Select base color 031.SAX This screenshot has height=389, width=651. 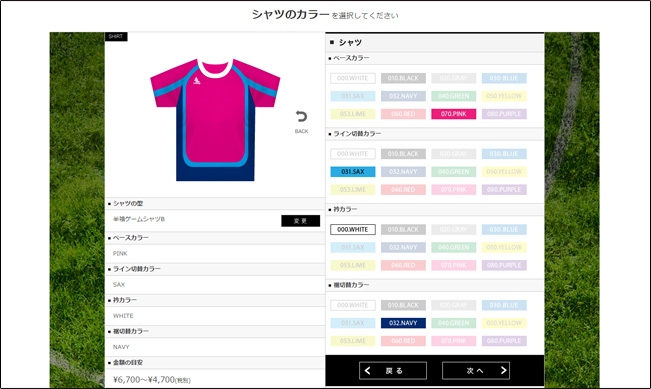coord(353,96)
